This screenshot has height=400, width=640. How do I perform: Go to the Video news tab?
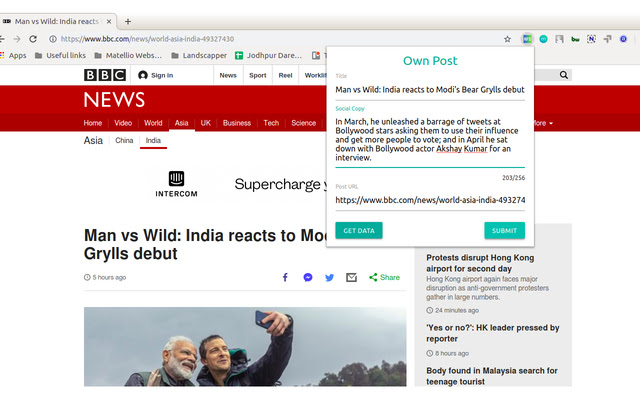123,123
